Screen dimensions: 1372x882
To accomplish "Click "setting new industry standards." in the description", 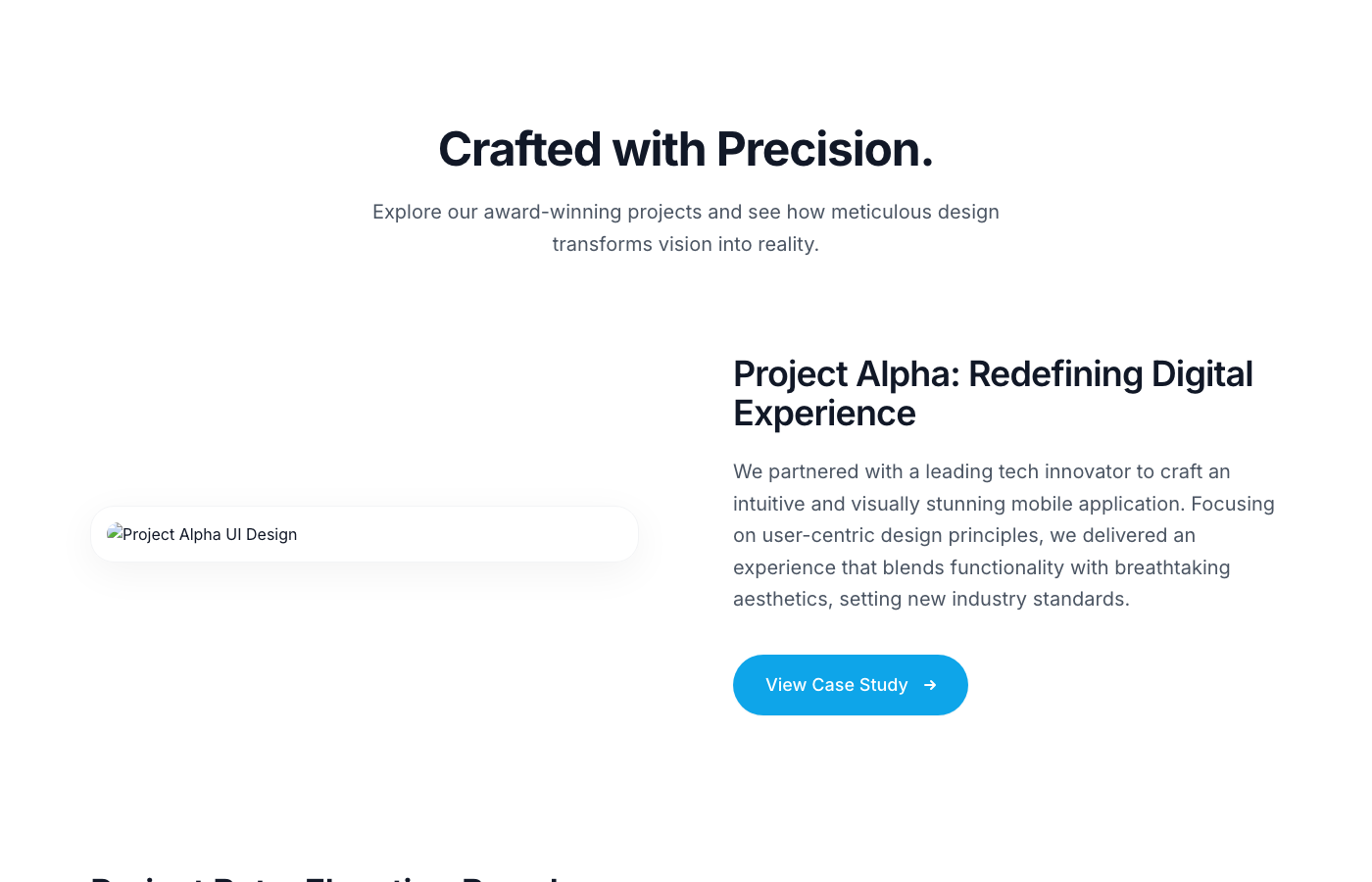I will (984, 600).
